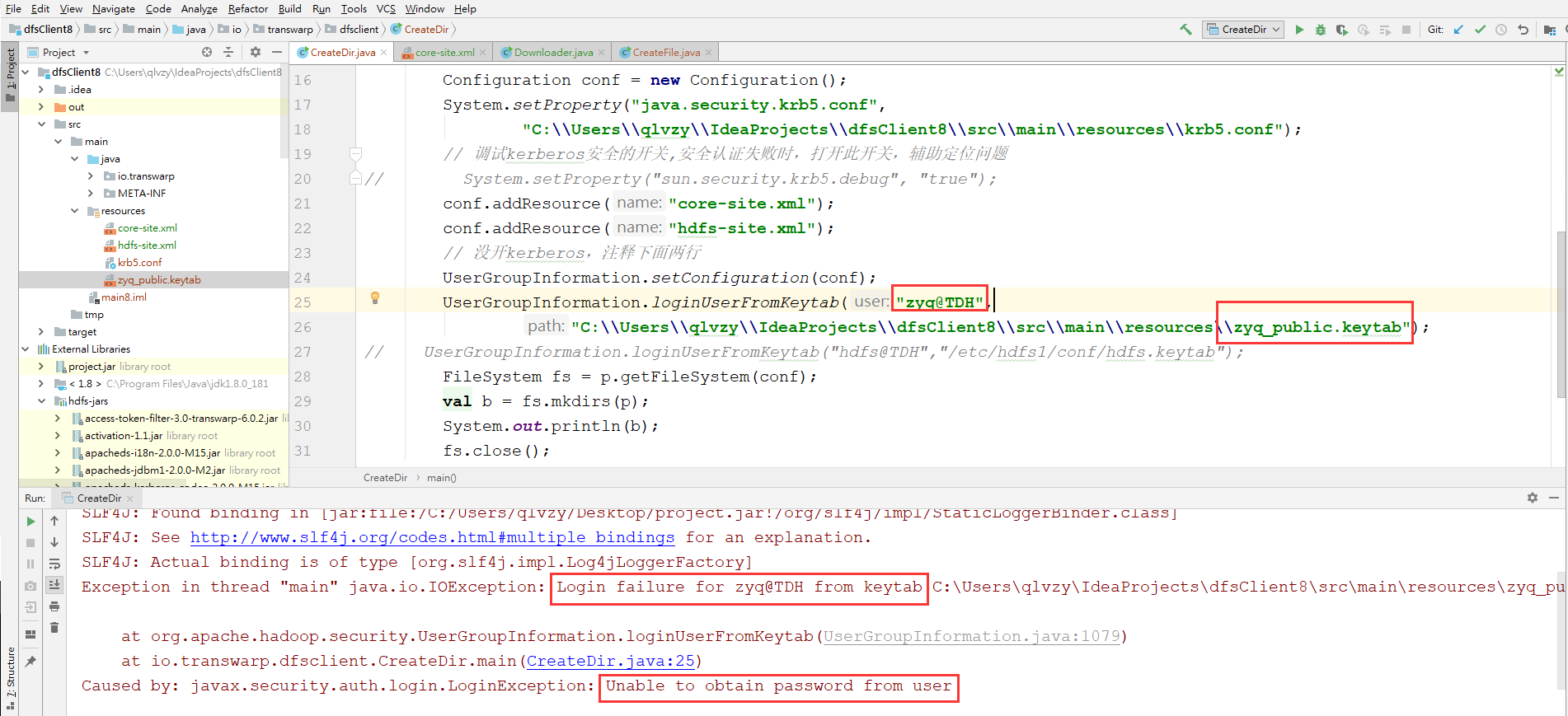Open the CreateDir run configuration dropdown
Viewport: 1568px width, 716px height.
(x=1243, y=30)
